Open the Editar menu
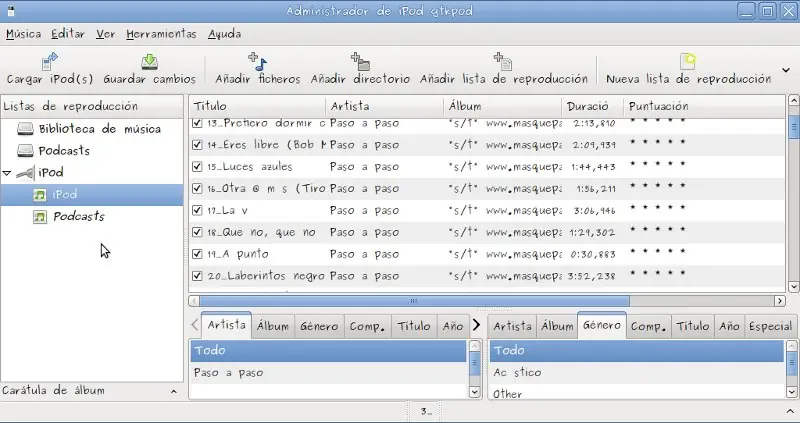This screenshot has width=800, height=423. pos(68,34)
